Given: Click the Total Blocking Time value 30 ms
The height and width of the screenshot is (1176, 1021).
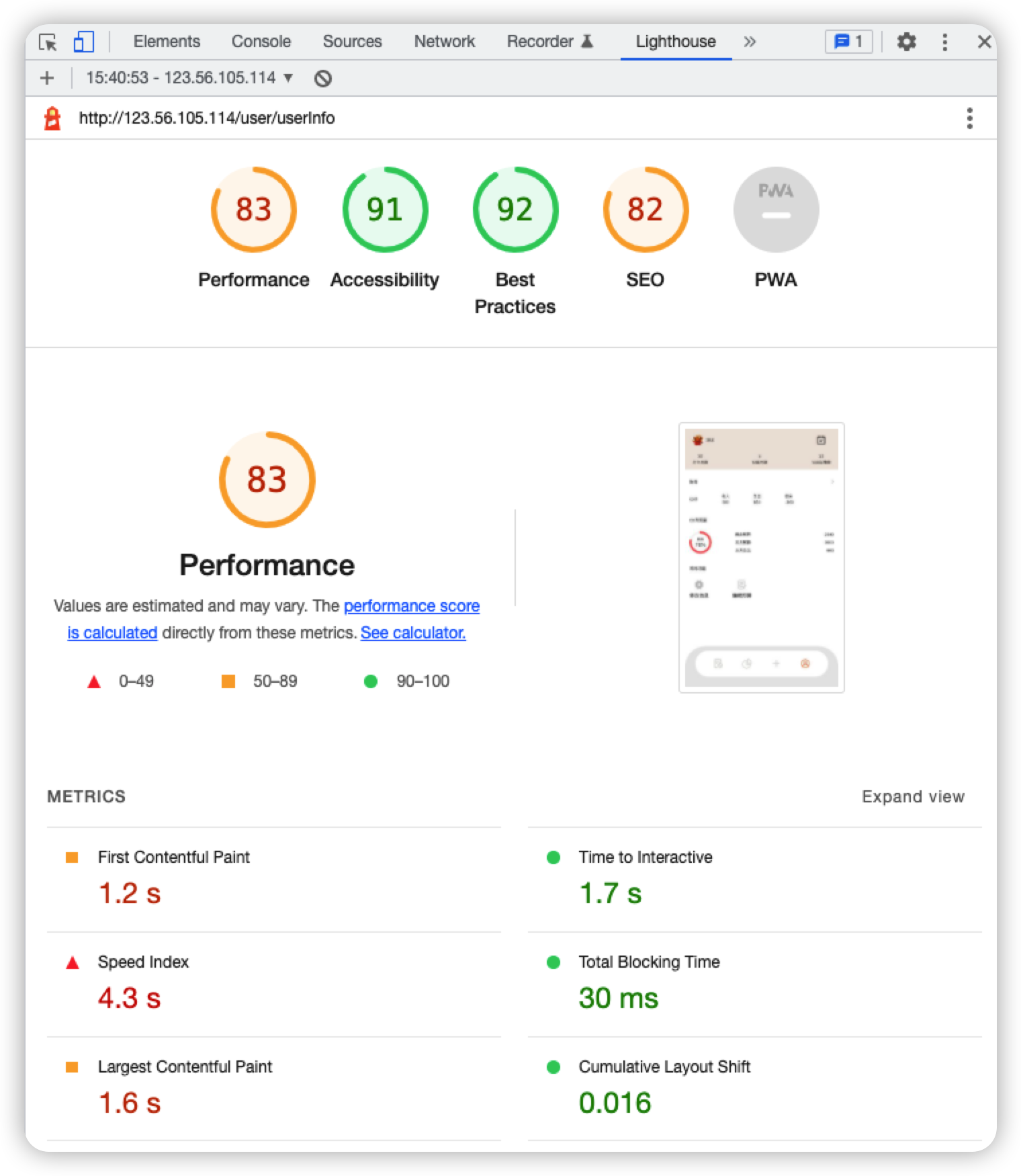Looking at the screenshot, I should pyautogui.click(x=619, y=999).
